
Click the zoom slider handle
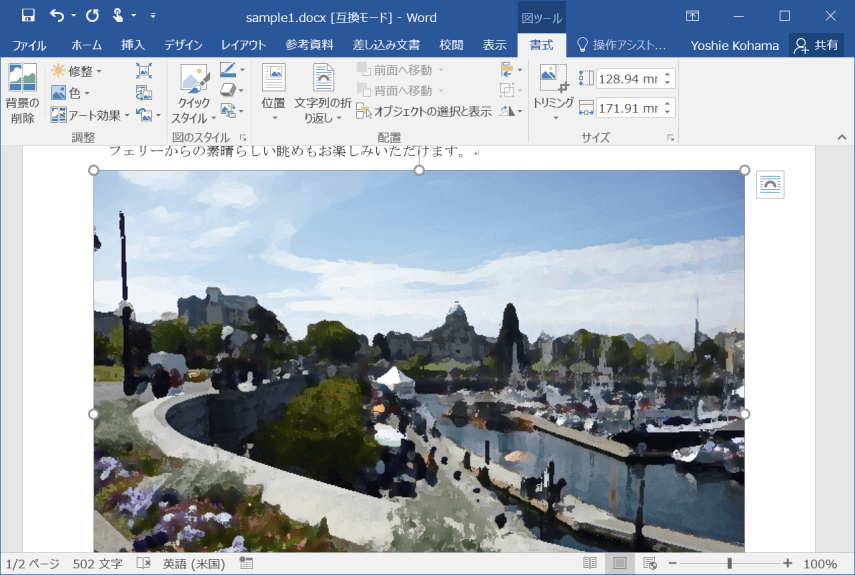(729, 563)
